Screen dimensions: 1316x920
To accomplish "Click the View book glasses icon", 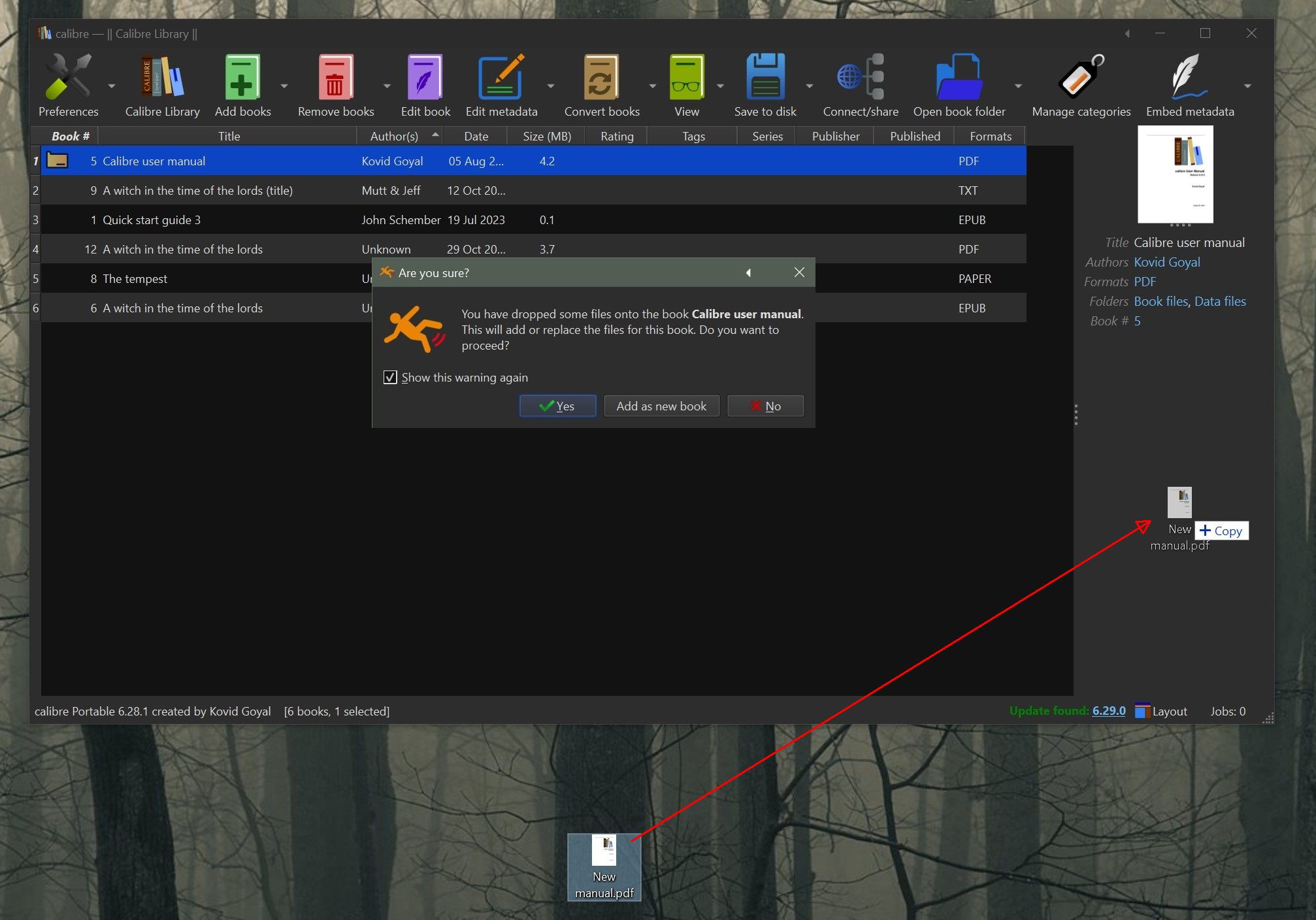I will [686, 76].
